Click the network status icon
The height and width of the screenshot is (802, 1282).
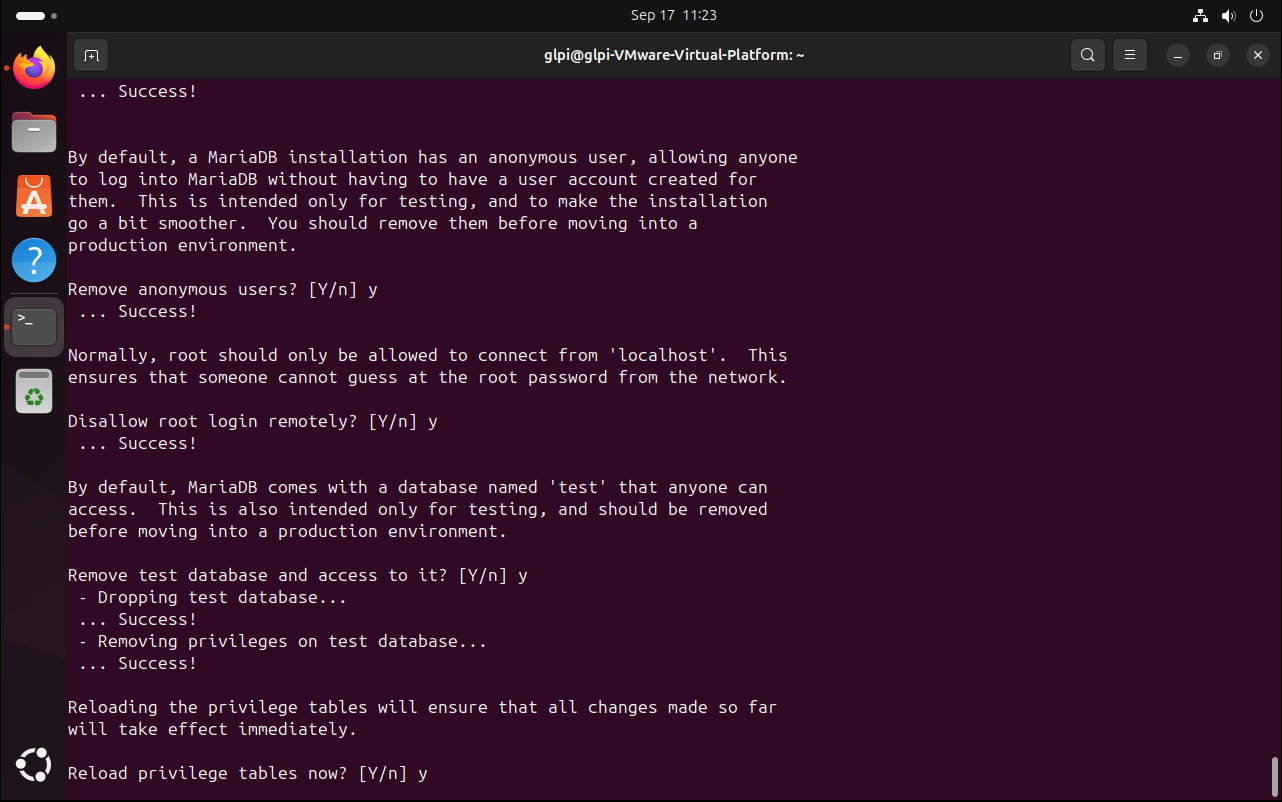pos(1201,16)
